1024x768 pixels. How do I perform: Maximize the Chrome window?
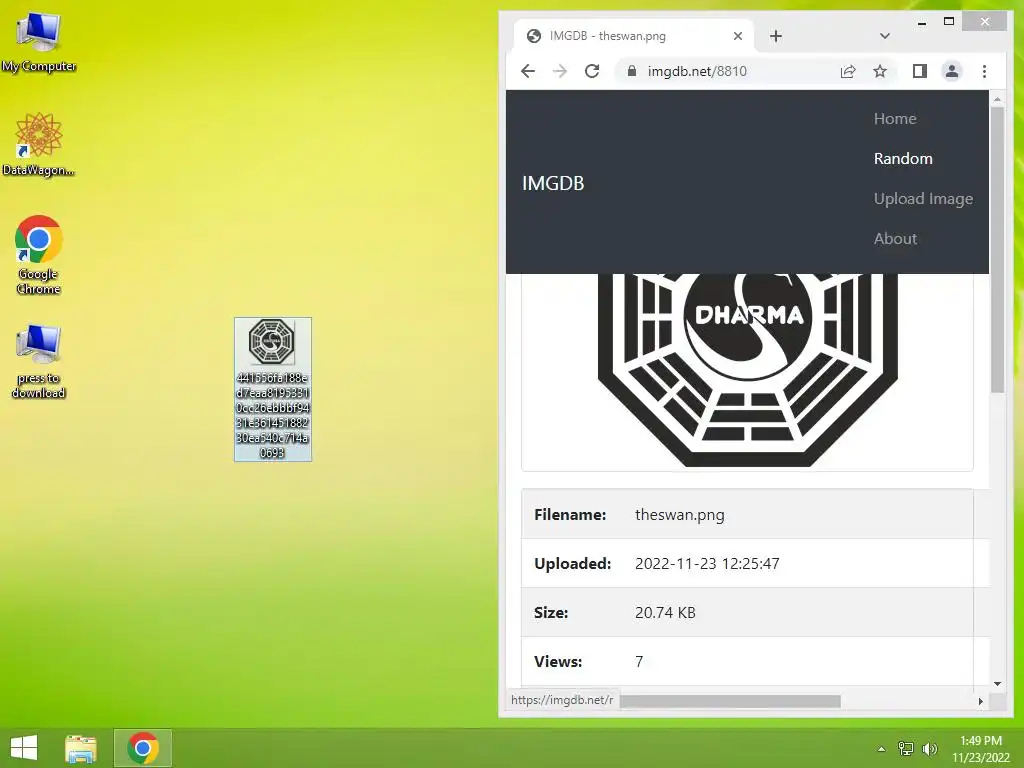click(x=949, y=22)
